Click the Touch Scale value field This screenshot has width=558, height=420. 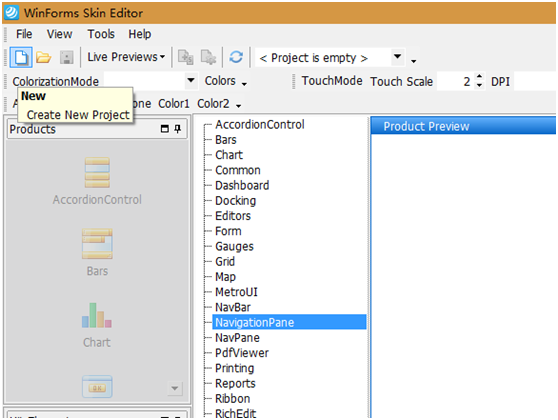pyautogui.click(x=456, y=82)
